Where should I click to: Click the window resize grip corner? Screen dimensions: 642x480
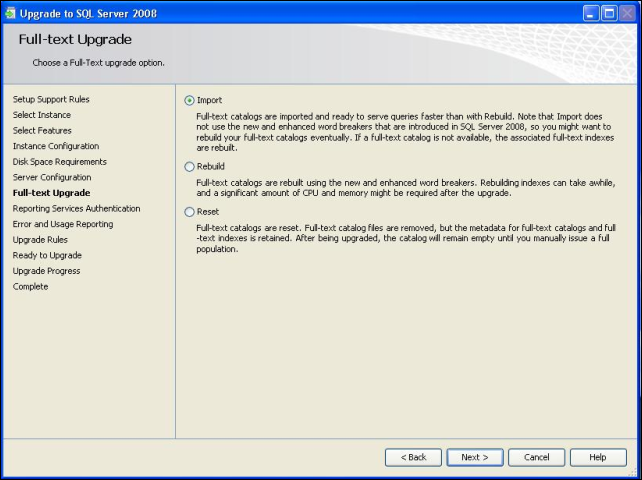635,473
